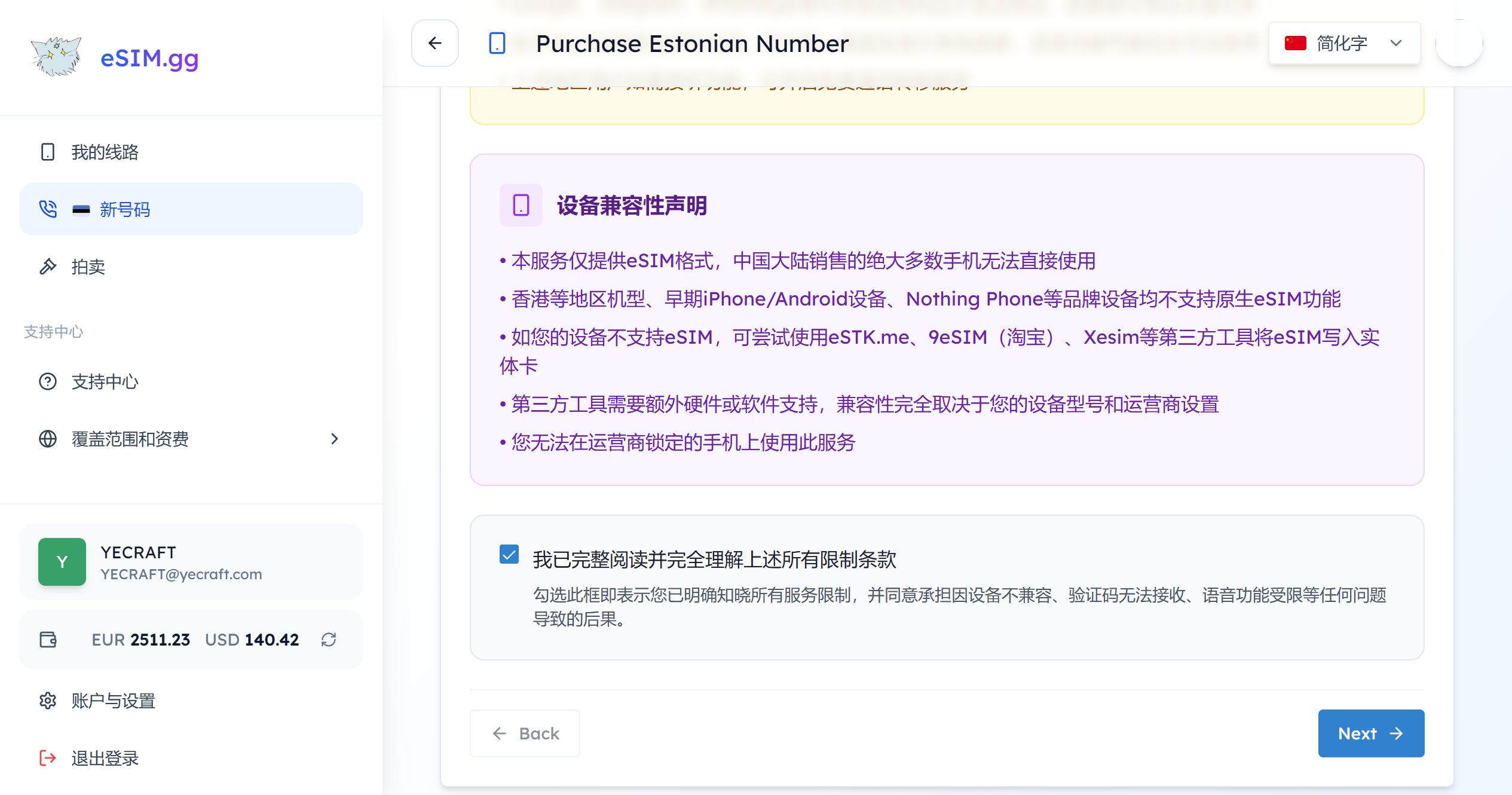Viewport: 1512px width, 795px height.
Task: Click the Next button to continue
Action: coord(1370,733)
